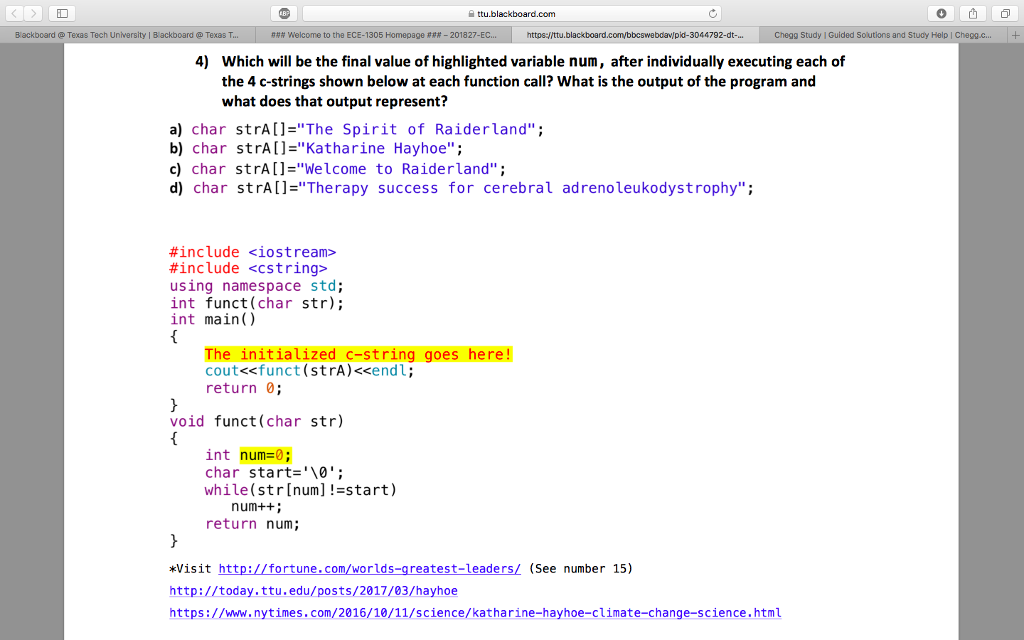The image size is (1024, 640).
Task: Open the nytimes.com Katharine Hayhoe article link
Action: click(x=474, y=613)
